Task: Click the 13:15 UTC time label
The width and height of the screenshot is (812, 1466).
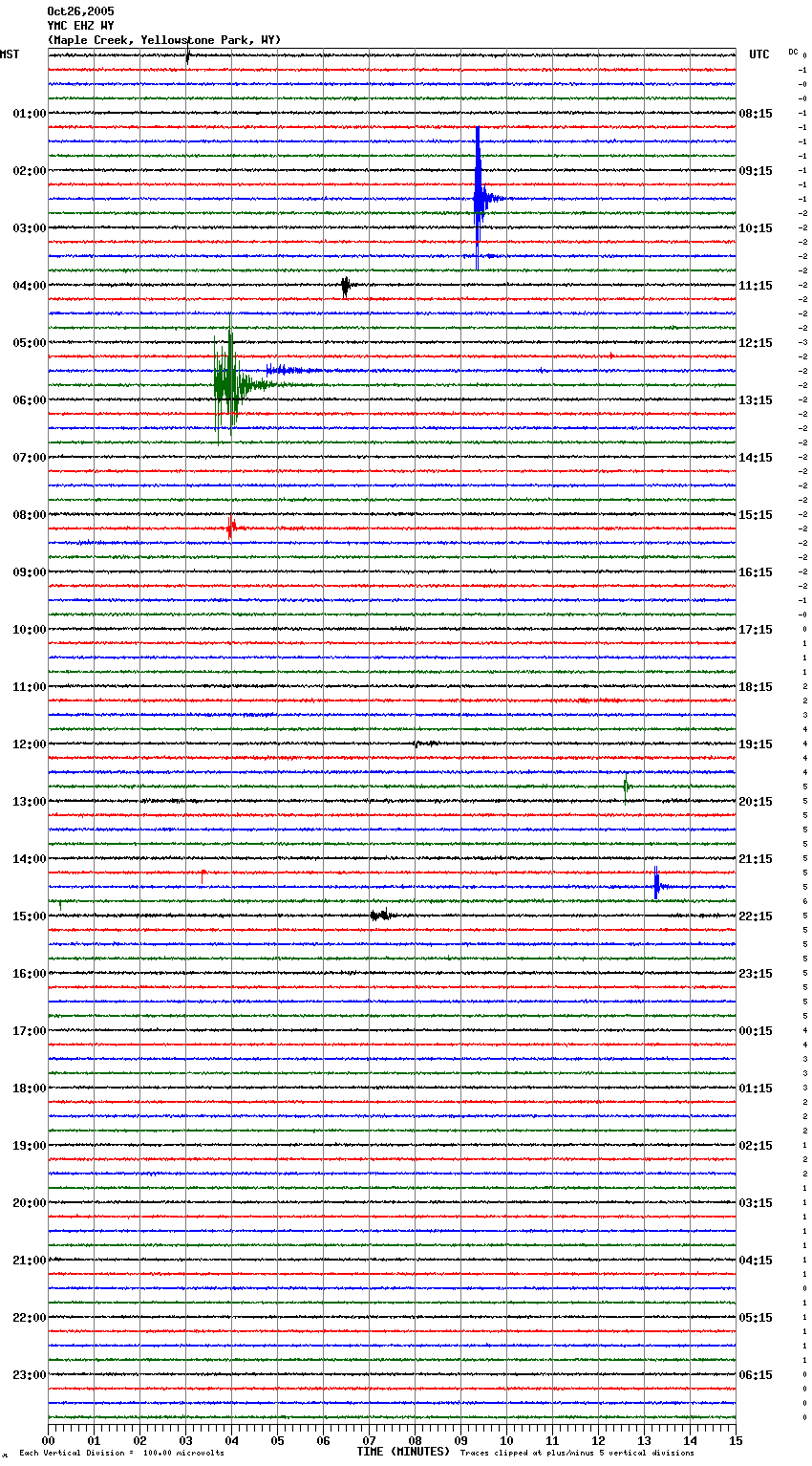Action: click(x=756, y=400)
